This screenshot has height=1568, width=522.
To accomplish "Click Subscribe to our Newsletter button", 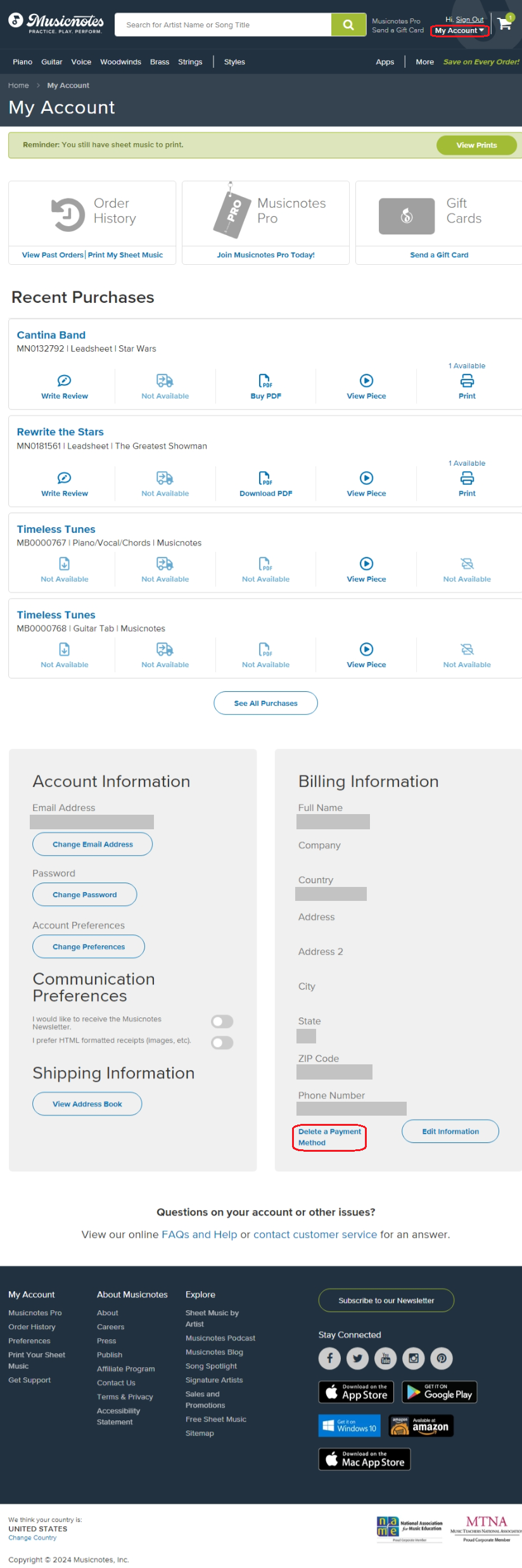I will coord(386,1300).
